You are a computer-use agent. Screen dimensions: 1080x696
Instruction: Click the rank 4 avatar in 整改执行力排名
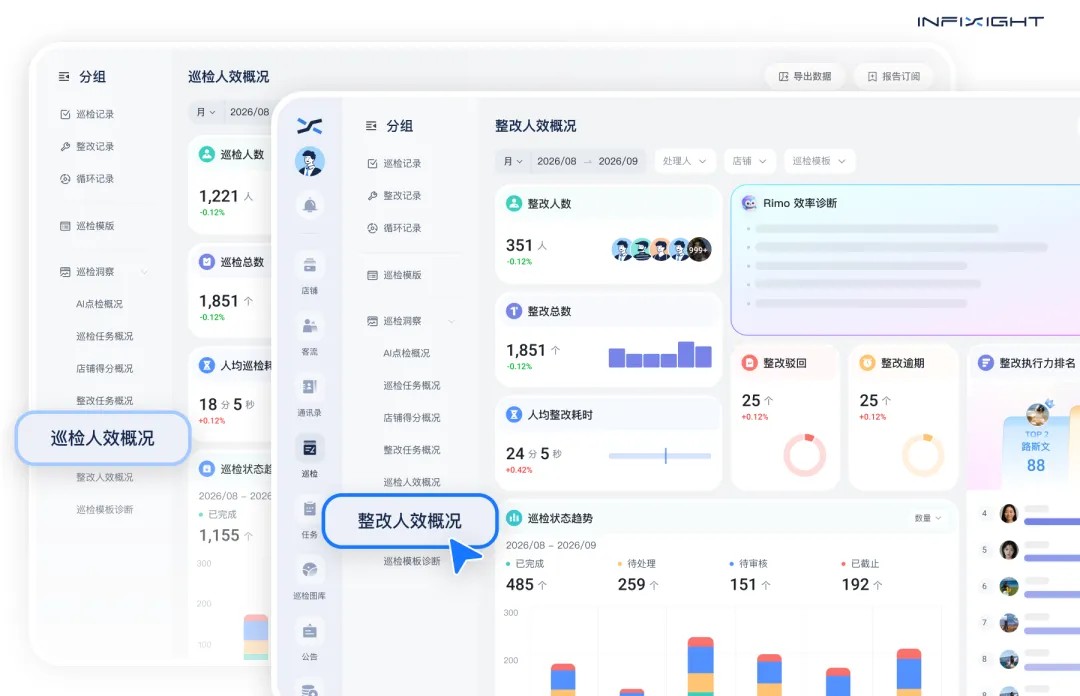[x=1009, y=513]
